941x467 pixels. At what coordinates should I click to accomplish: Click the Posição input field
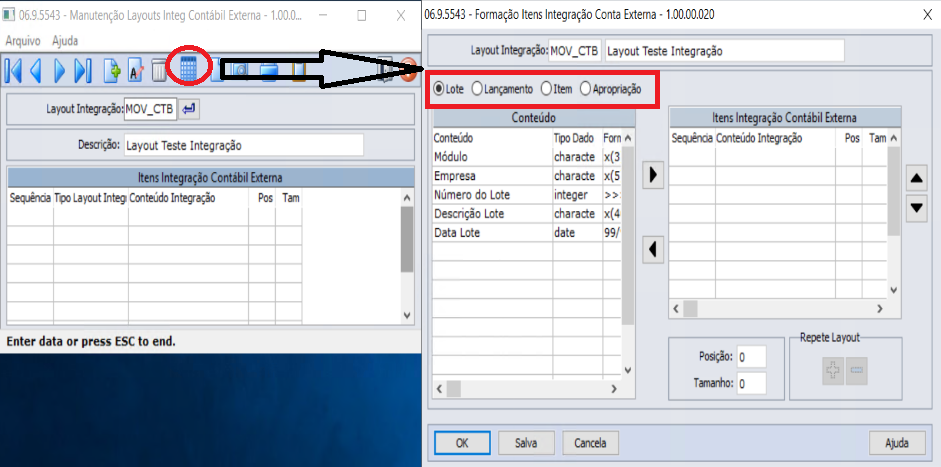click(x=751, y=357)
